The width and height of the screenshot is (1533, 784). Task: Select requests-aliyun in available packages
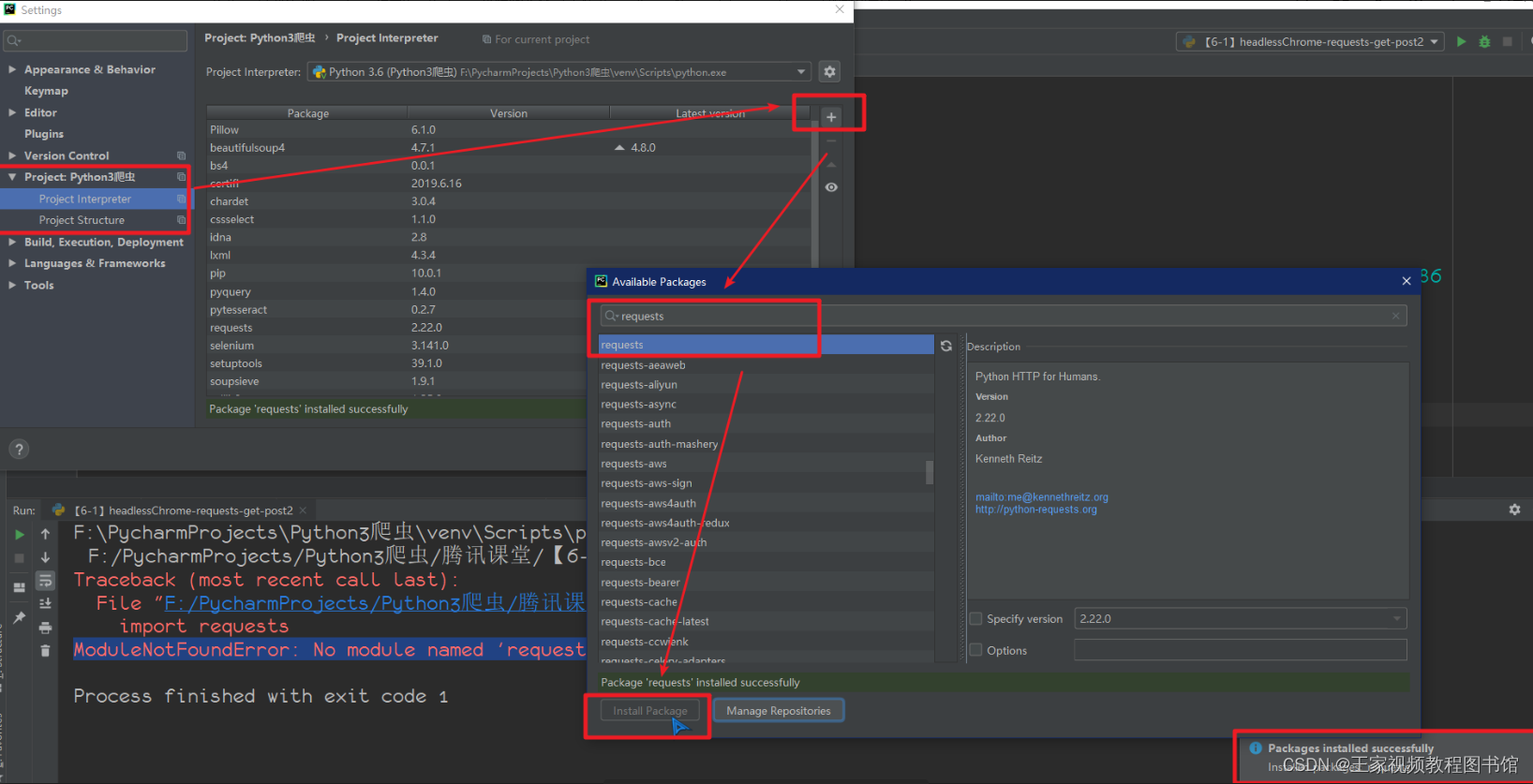pos(766,385)
